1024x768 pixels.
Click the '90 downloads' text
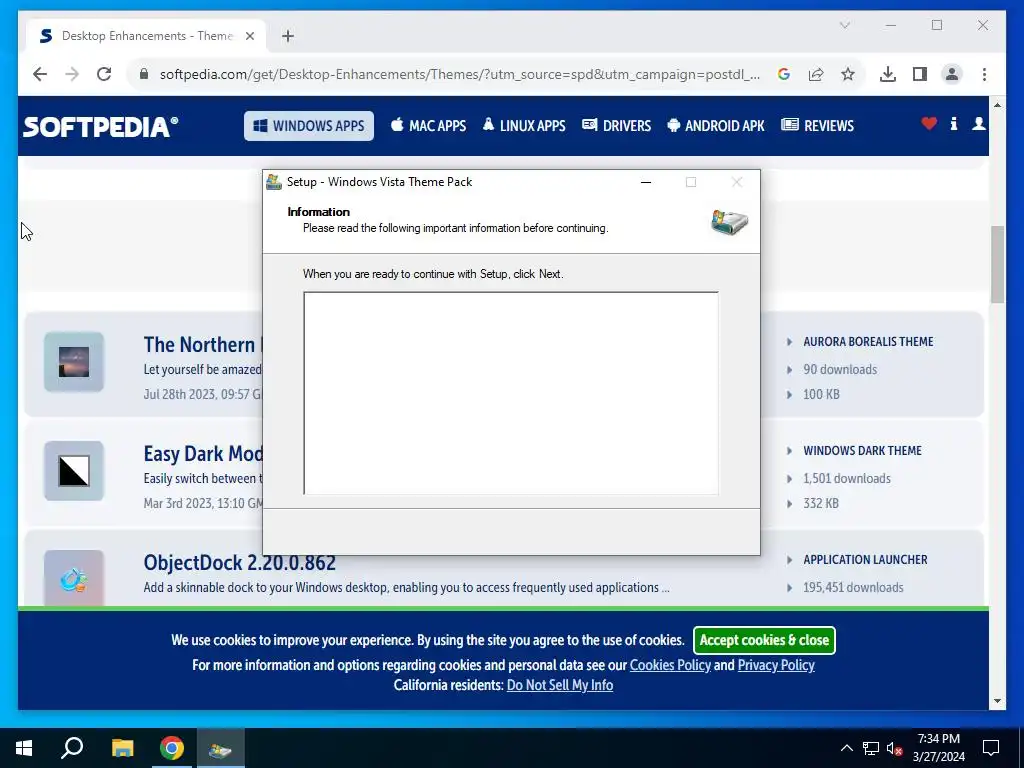click(x=840, y=370)
